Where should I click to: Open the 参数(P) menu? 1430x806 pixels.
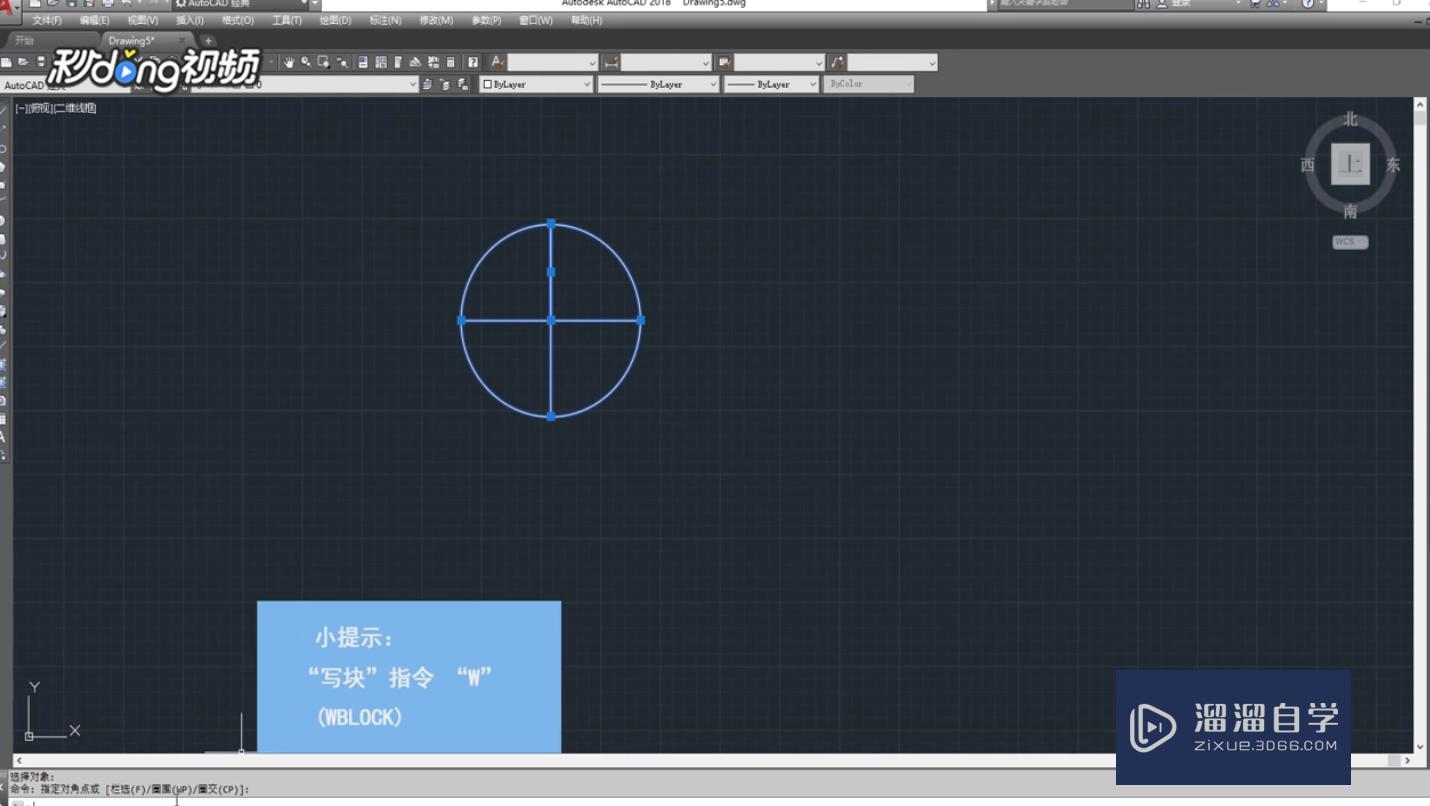pos(486,20)
